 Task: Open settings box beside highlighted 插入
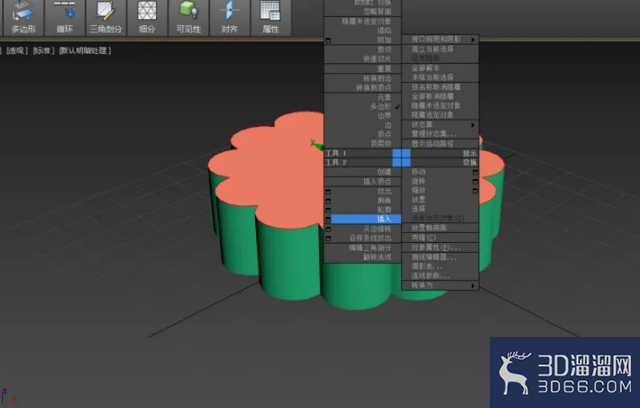click(x=328, y=220)
